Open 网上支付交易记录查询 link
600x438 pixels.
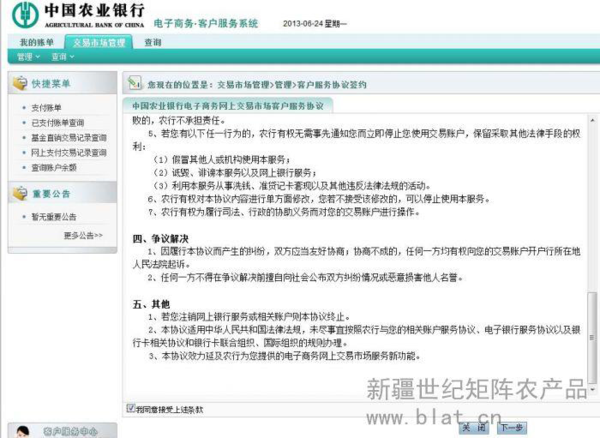(x=69, y=153)
